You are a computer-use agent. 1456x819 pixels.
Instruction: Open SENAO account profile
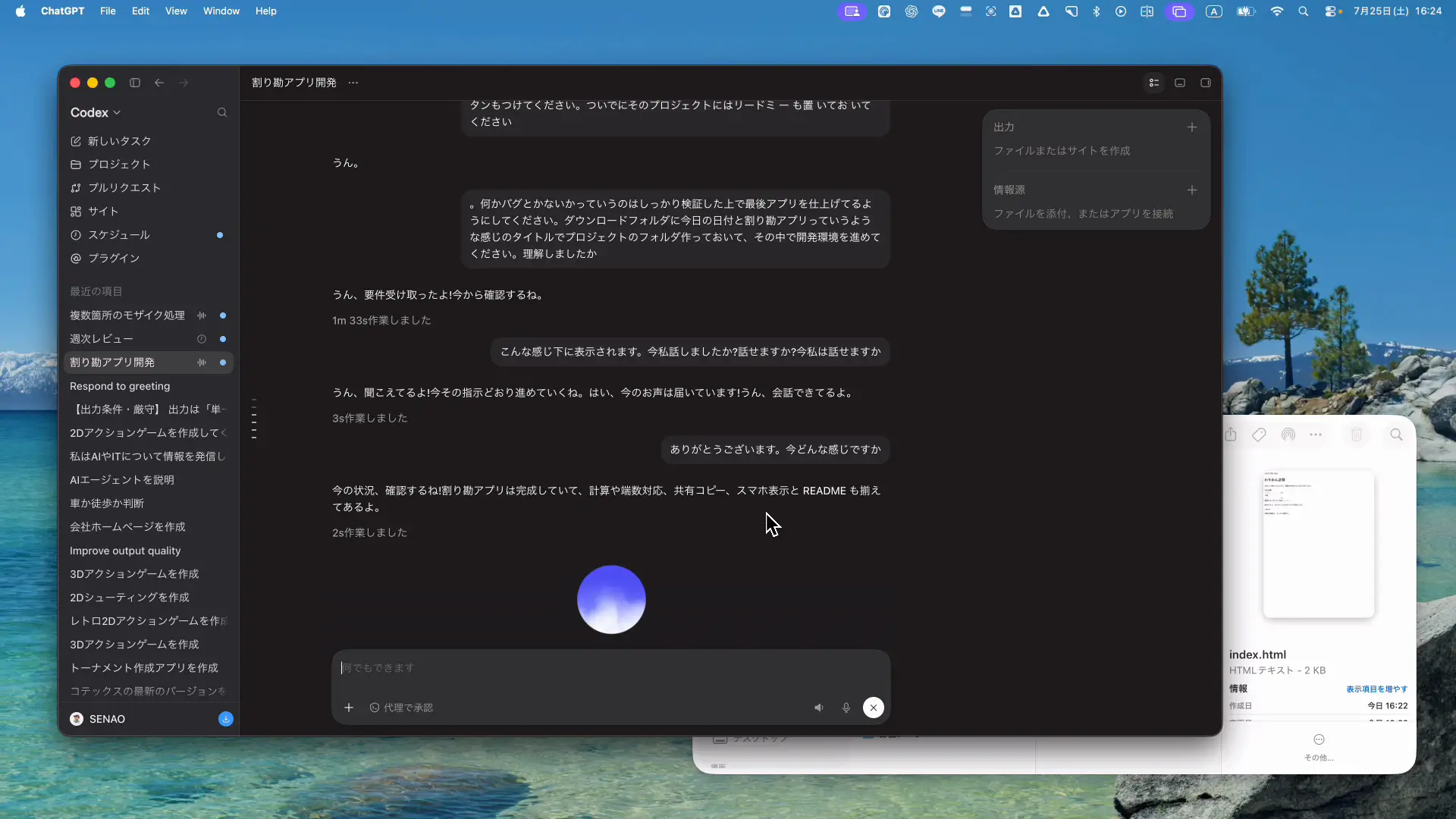(x=98, y=719)
